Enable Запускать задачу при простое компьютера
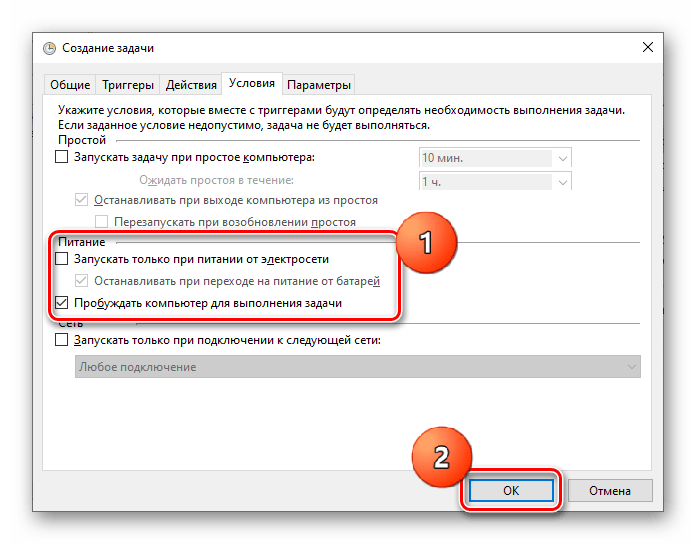 tap(61, 157)
